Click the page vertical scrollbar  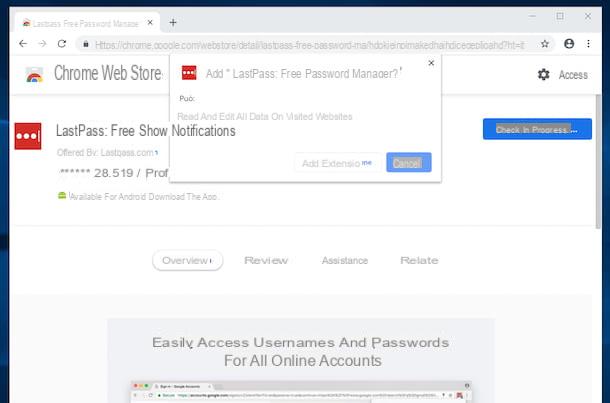click(x=598, y=161)
